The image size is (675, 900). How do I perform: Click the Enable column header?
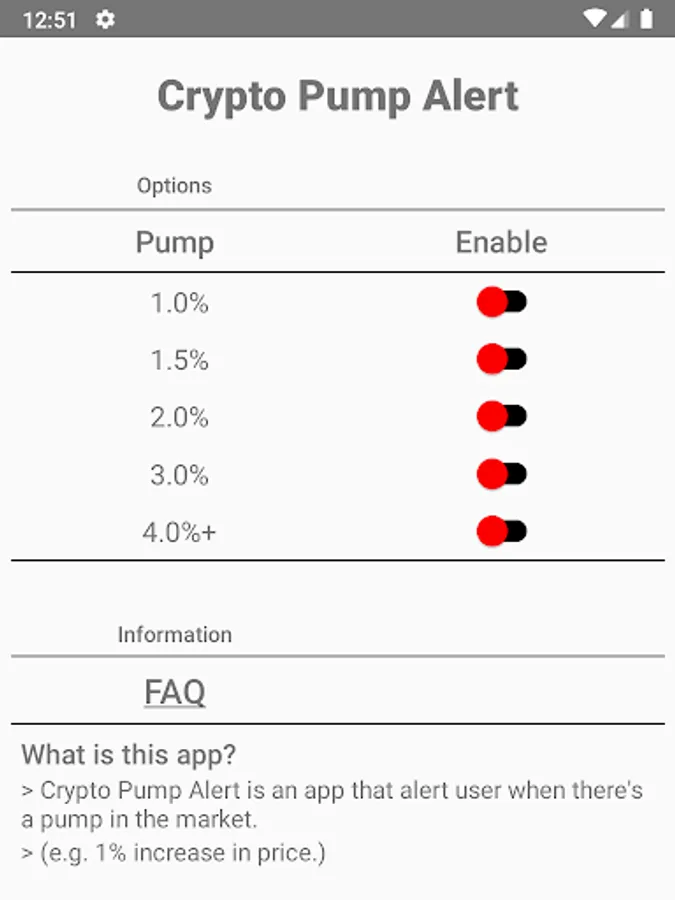[501, 242]
